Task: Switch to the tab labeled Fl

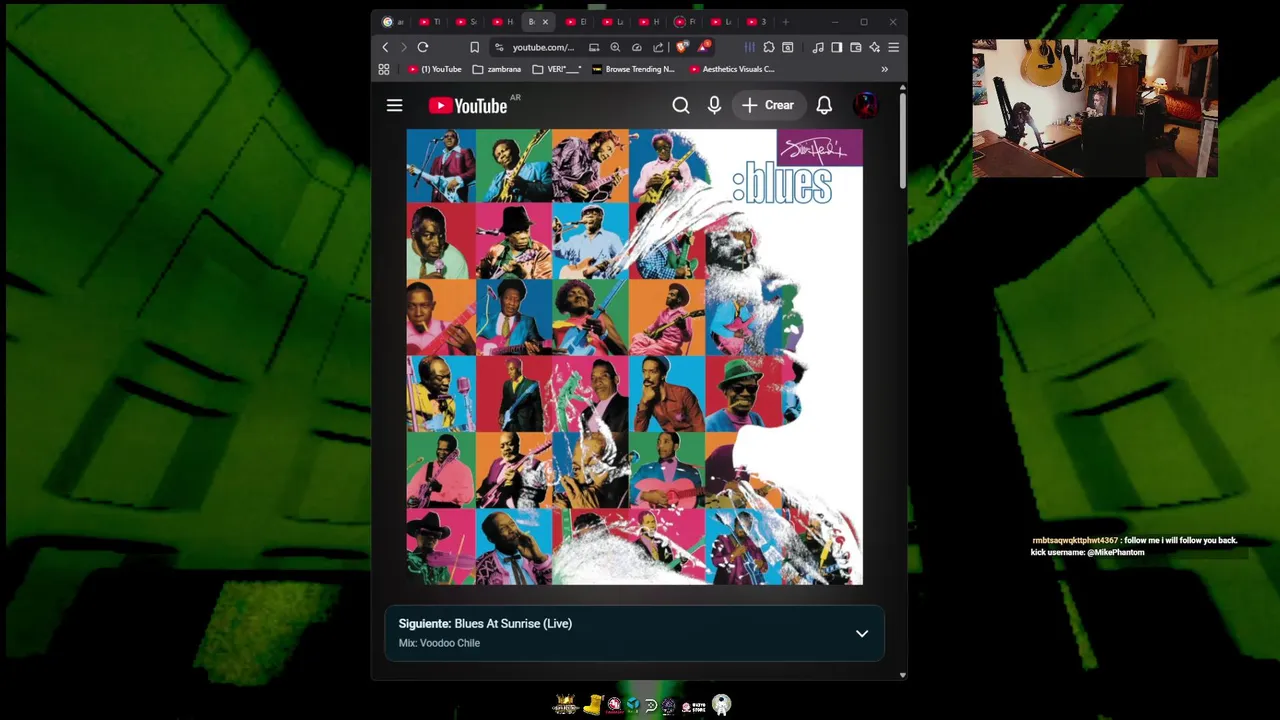Action: pyautogui.click(x=686, y=22)
